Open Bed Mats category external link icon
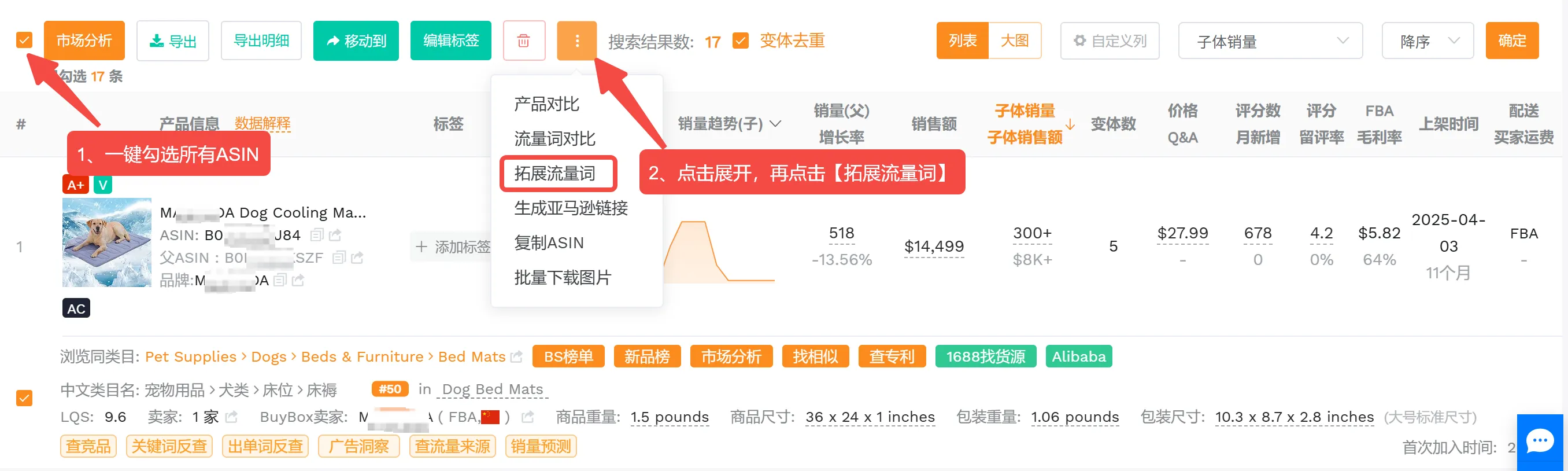Screen dimensions: 1568x471 click(x=517, y=357)
